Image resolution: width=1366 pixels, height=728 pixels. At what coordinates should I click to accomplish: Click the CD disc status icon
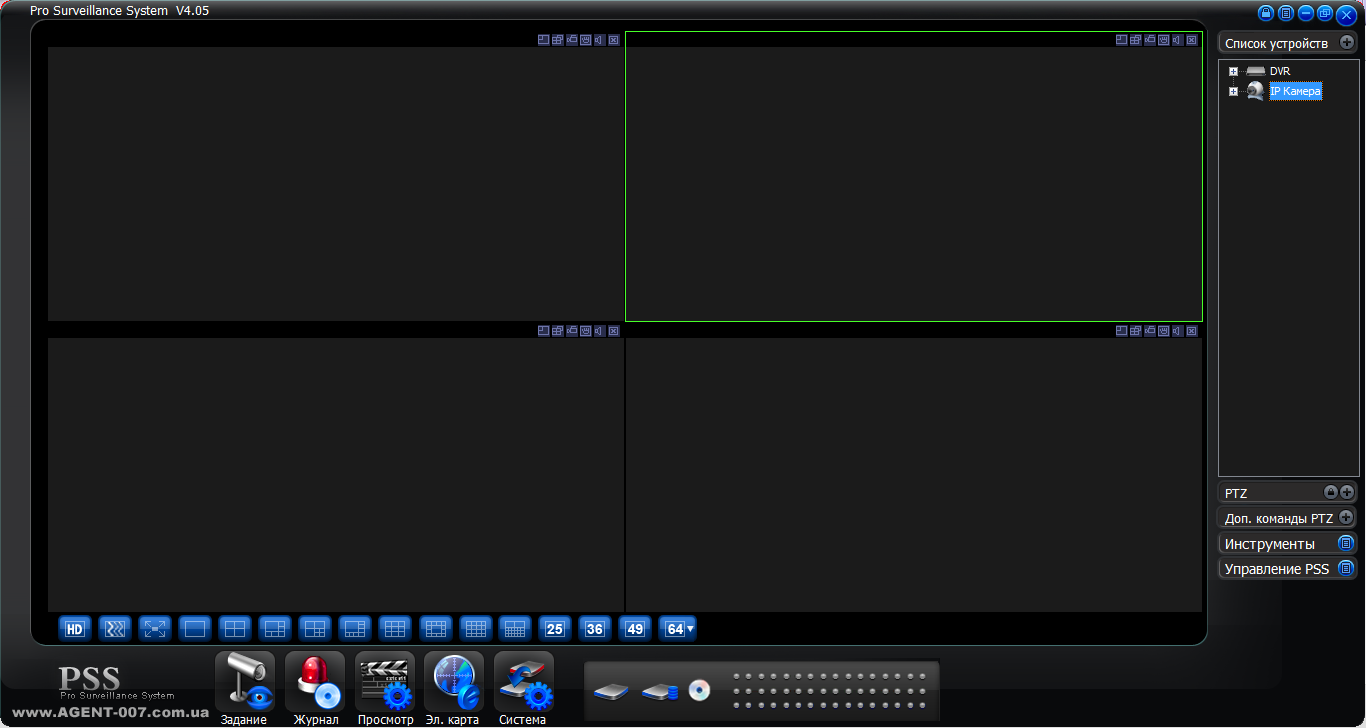click(x=699, y=690)
